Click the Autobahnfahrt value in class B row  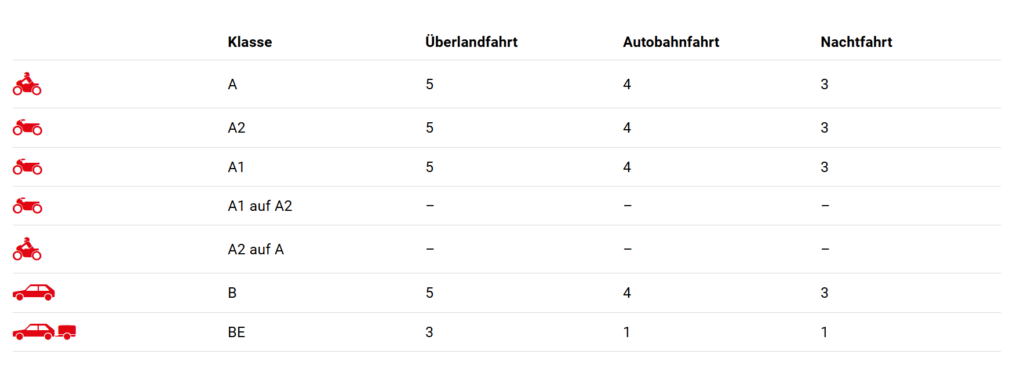pos(627,293)
